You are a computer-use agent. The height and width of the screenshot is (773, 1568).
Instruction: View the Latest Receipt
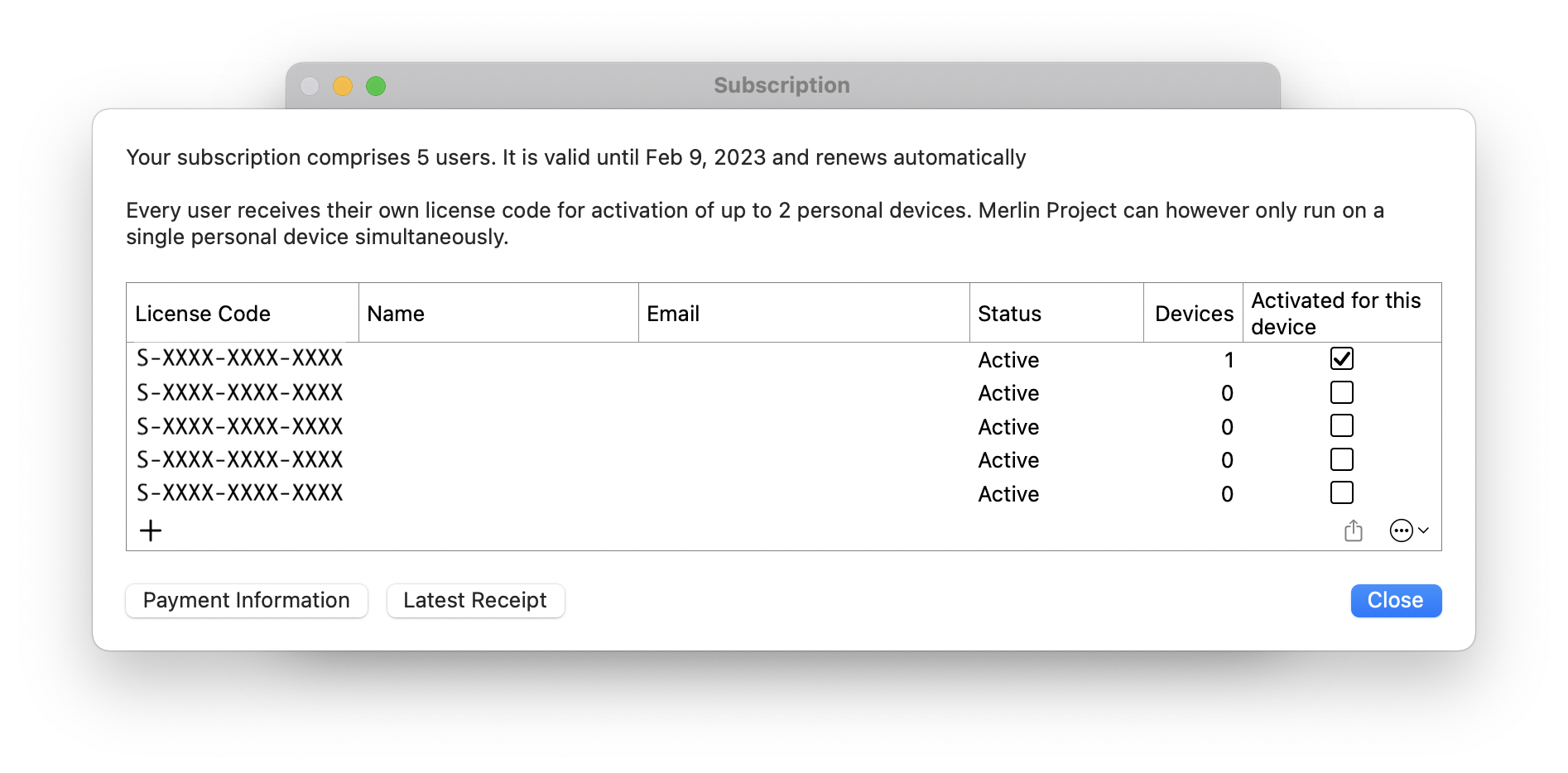pos(475,600)
